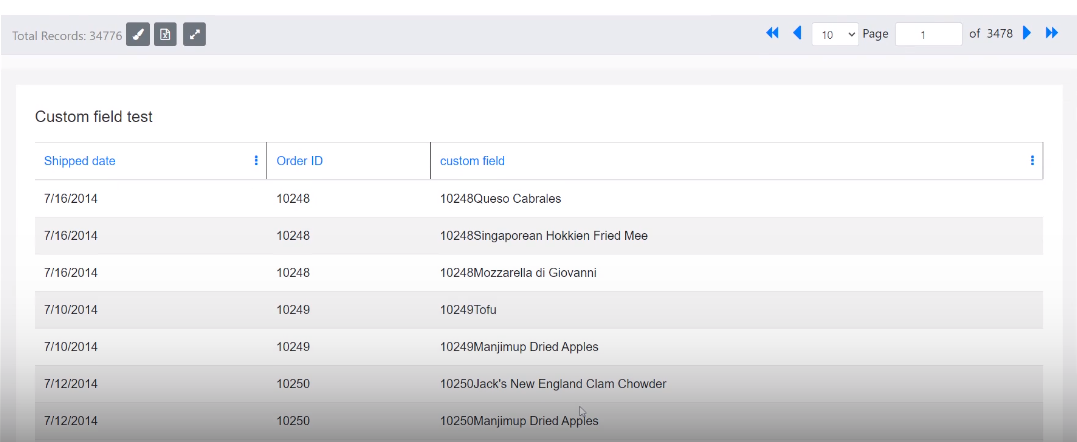The height and width of the screenshot is (442, 1077).
Task: Click the Total Records: 34776 label
Action: (x=67, y=35)
